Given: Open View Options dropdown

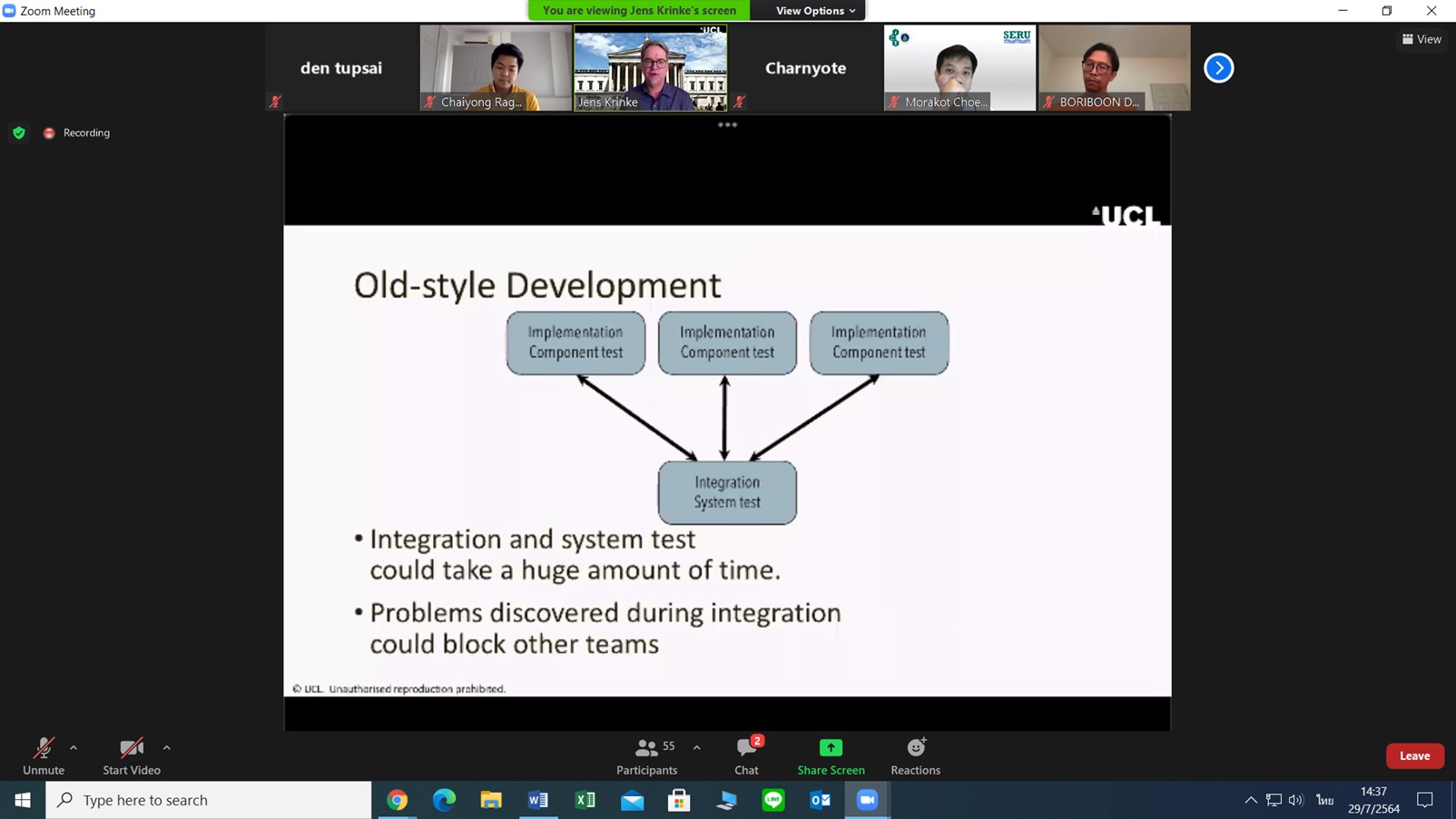Looking at the screenshot, I should [814, 11].
